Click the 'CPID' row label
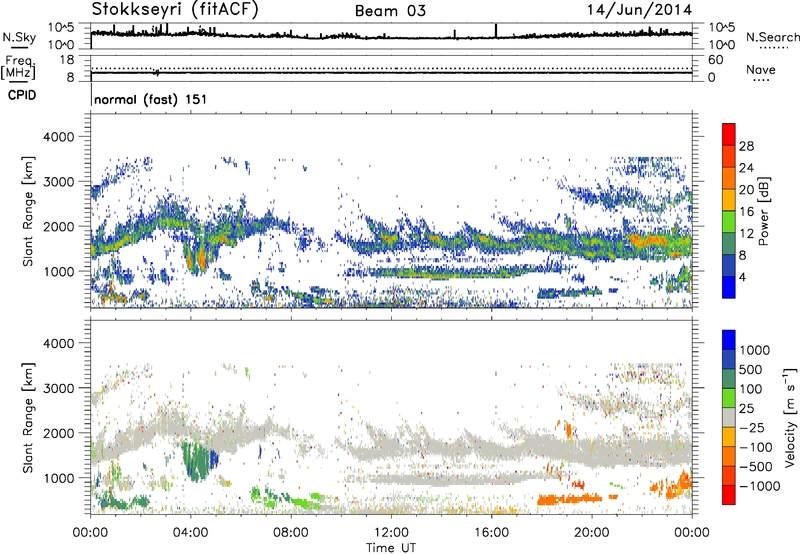The image size is (800, 554). (22, 95)
